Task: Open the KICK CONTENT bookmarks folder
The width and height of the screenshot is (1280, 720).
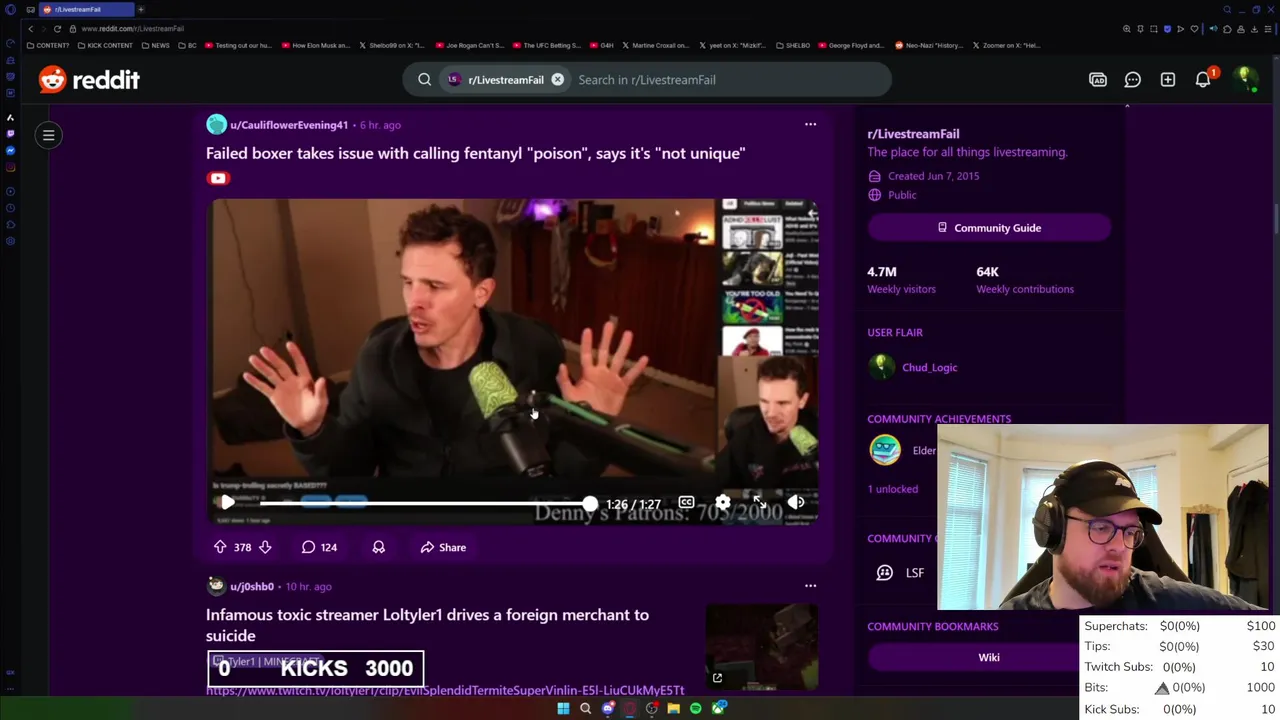Action: pyautogui.click(x=105, y=45)
